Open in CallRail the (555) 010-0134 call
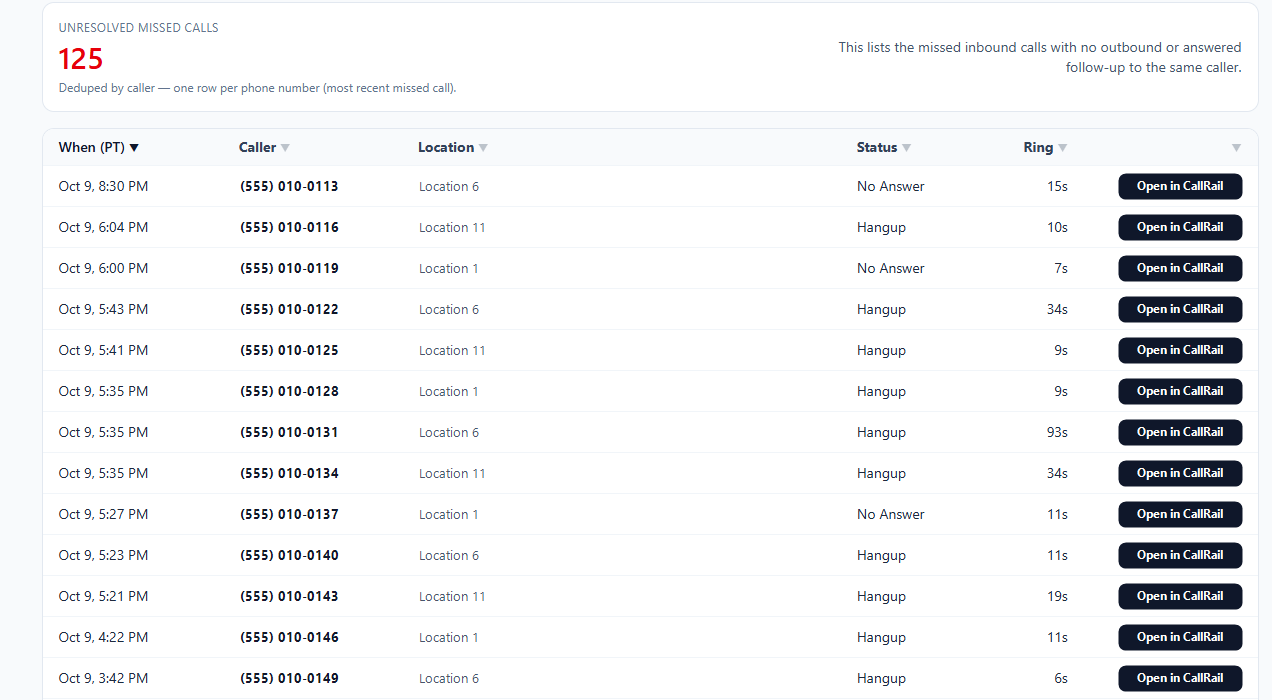This screenshot has width=1272, height=700. 1180,474
